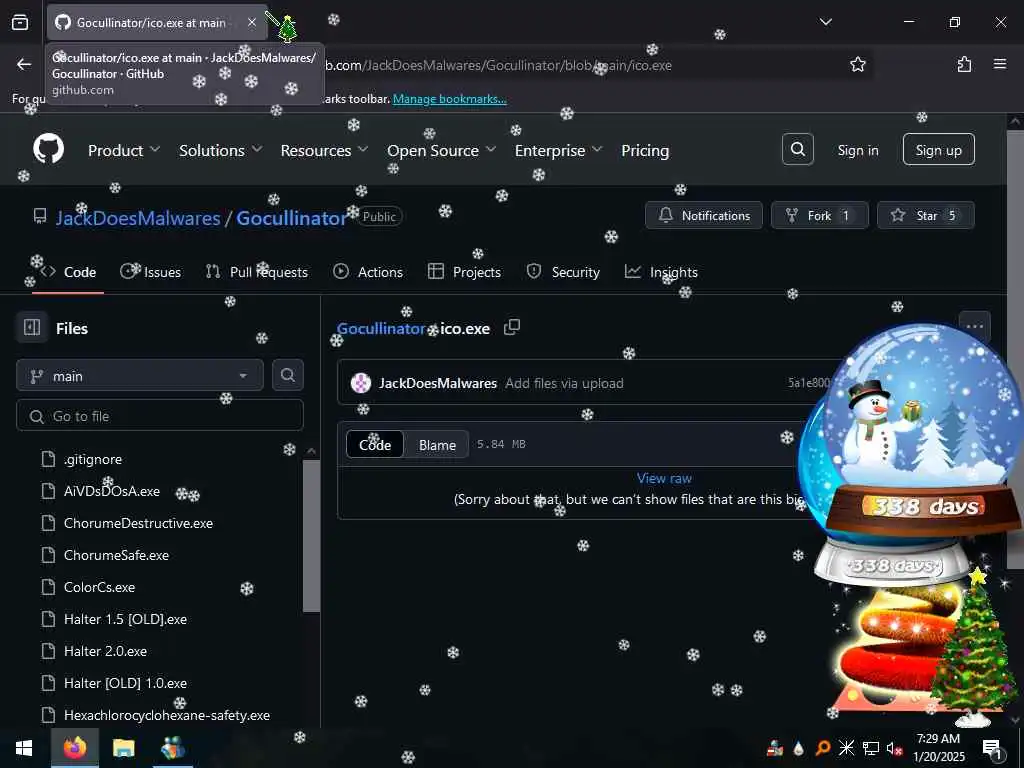Viewport: 1024px width, 768px height.
Task: Copy the file path with the copy icon
Action: pos(512,327)
